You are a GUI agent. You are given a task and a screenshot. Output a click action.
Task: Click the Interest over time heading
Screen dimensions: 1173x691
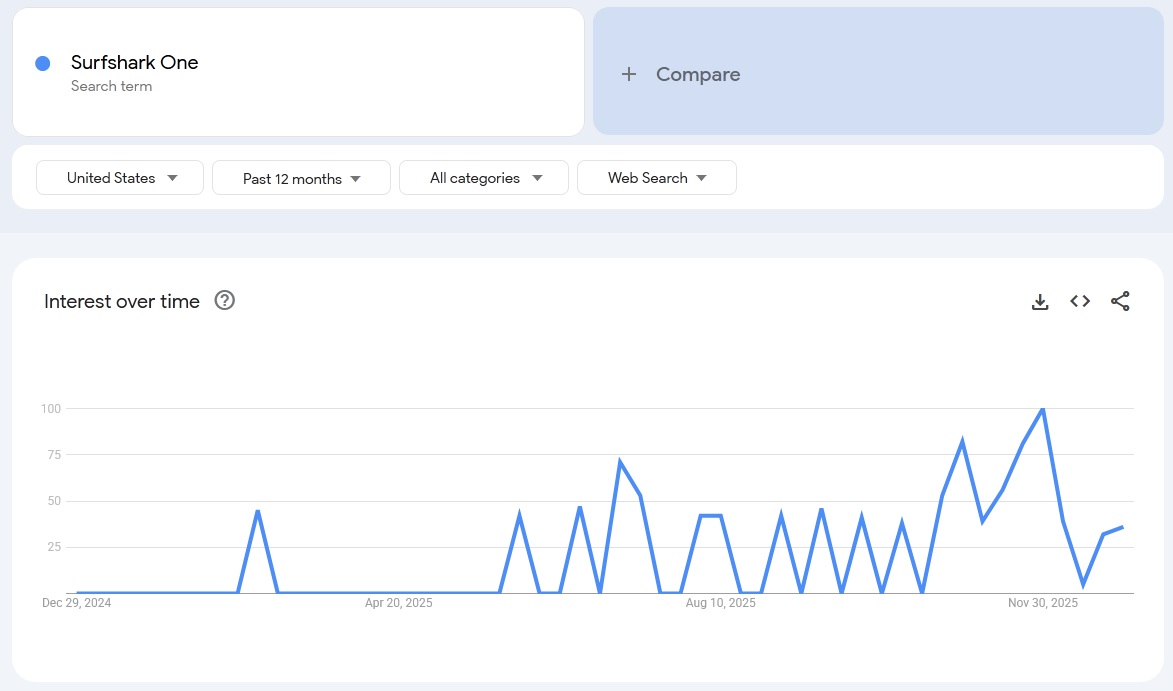click(121, 300)
